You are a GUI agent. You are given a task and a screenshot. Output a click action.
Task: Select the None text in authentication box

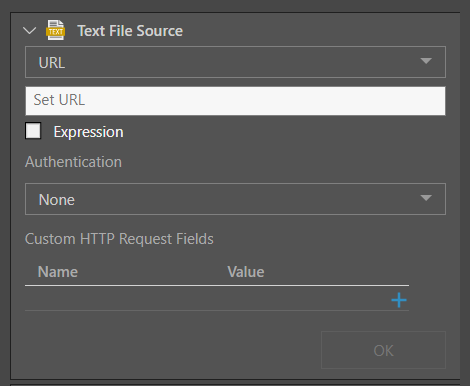pos(57,200)
